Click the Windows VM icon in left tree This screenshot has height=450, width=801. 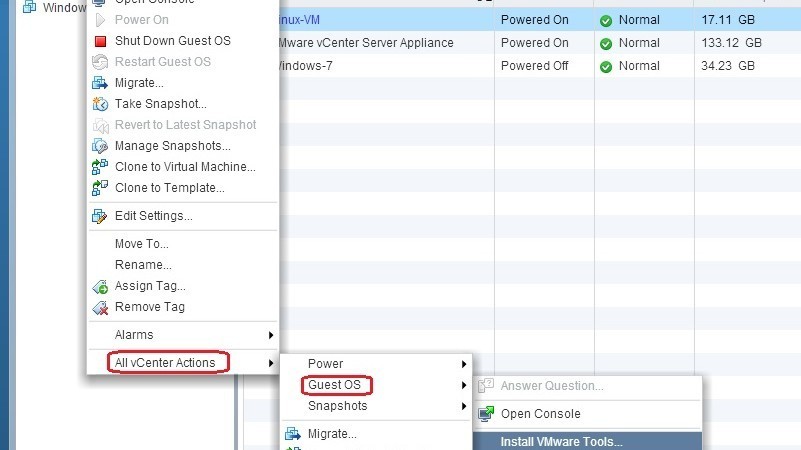[30, 7]
